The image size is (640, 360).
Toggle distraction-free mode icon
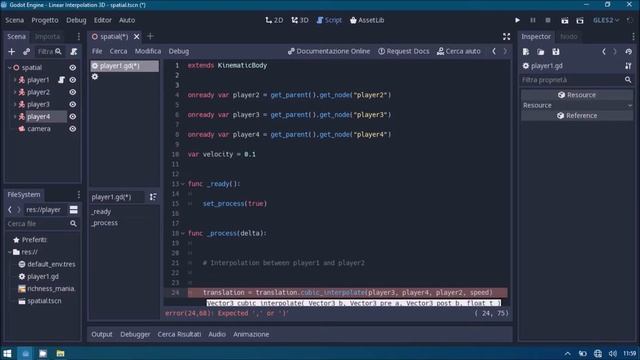point(507,37)
